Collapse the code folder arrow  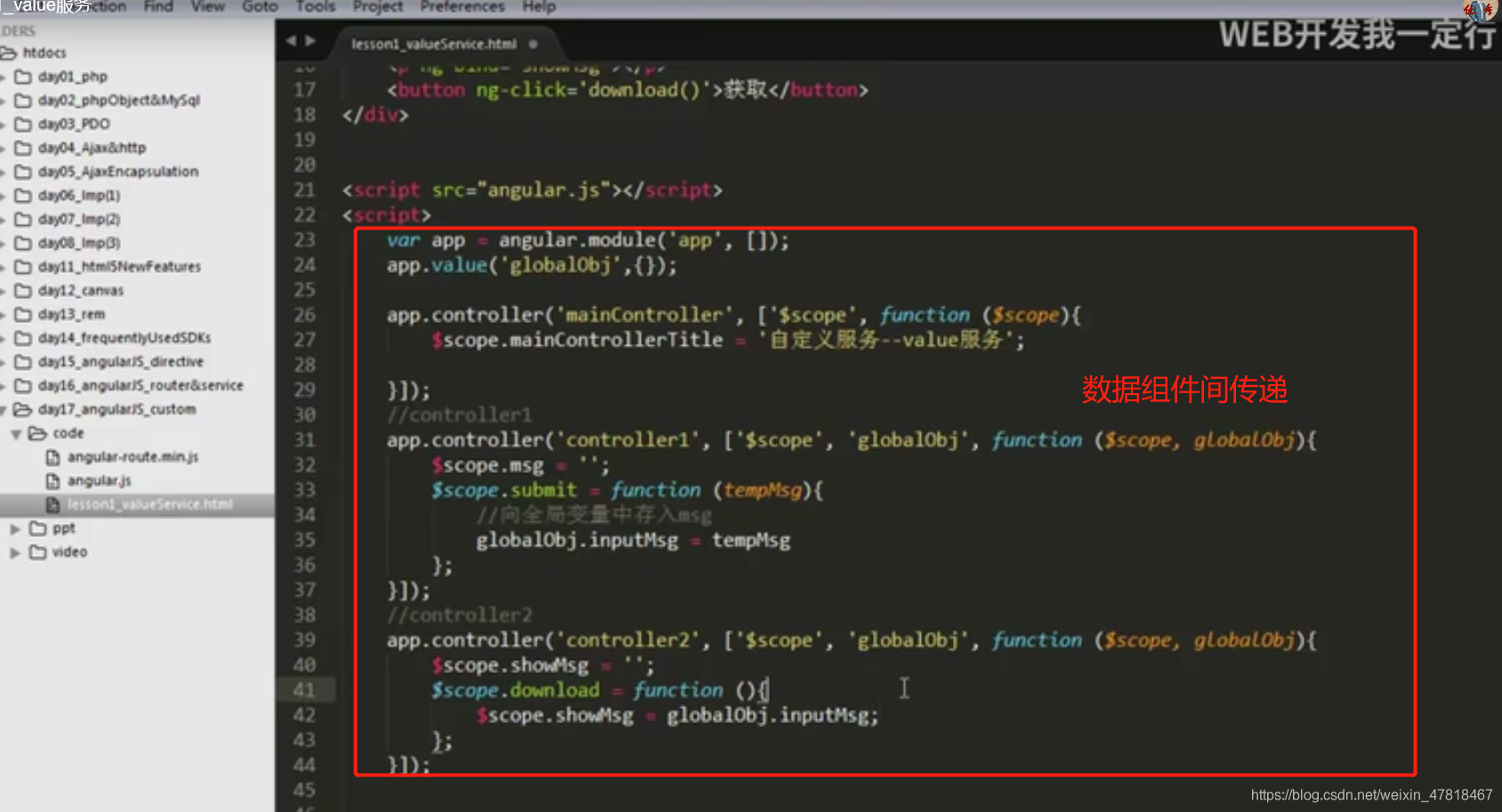click(x=16, y=434)
